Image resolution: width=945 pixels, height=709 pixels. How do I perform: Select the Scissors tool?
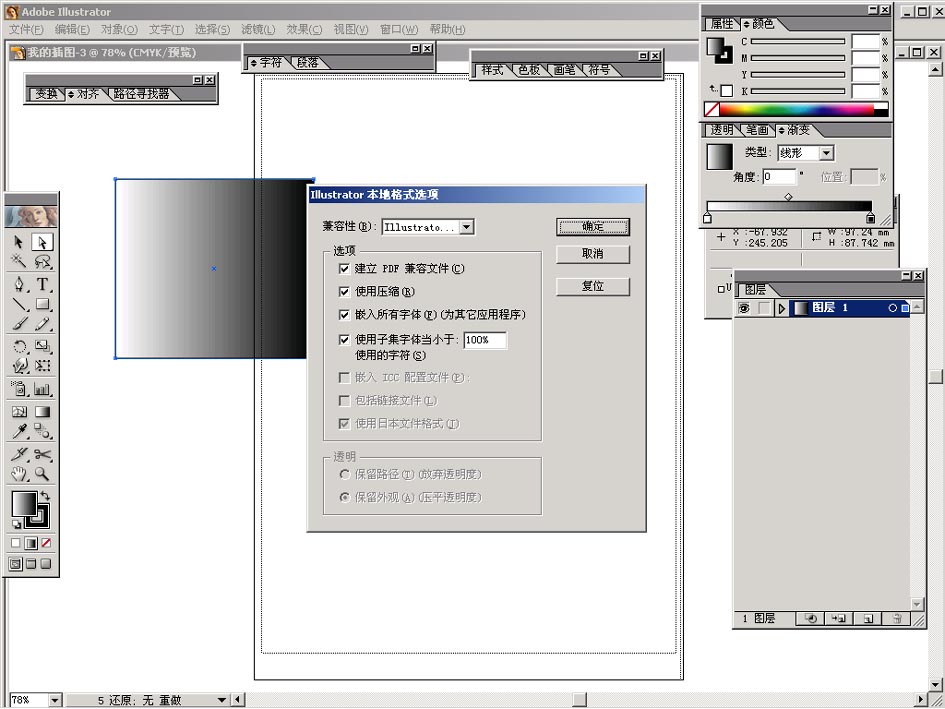click(42, 454)
